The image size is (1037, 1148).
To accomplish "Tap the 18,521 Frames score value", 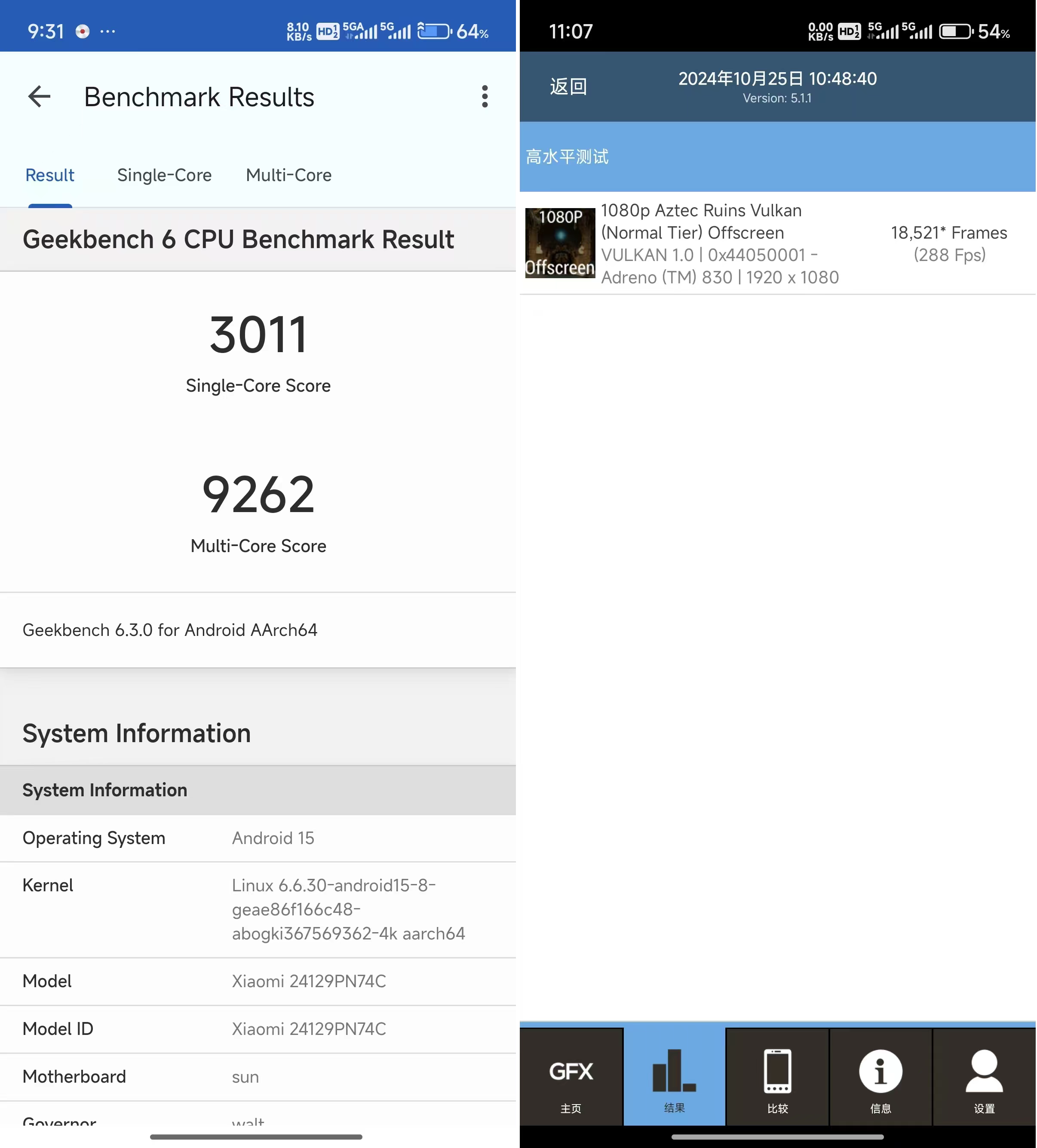I will coord(949,233).
